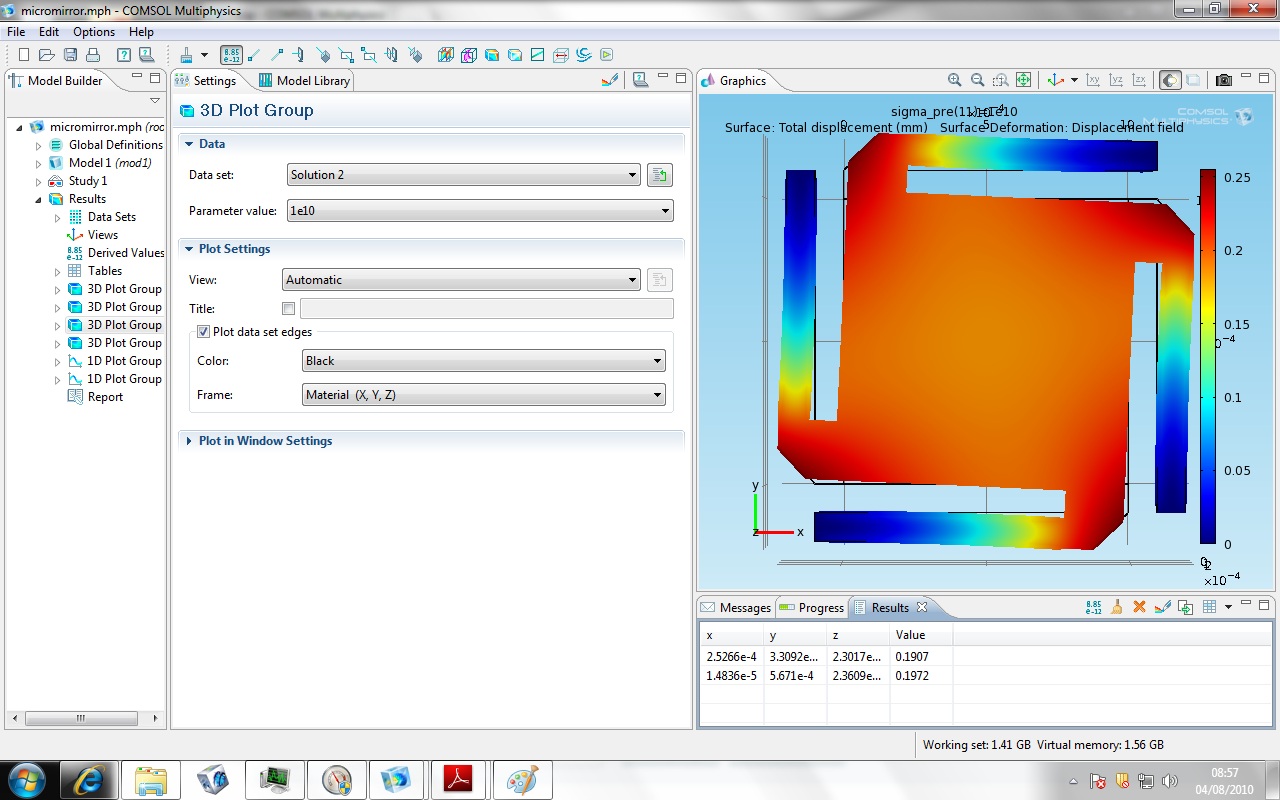Save the model using the floppy icon

tap(70, 55)
